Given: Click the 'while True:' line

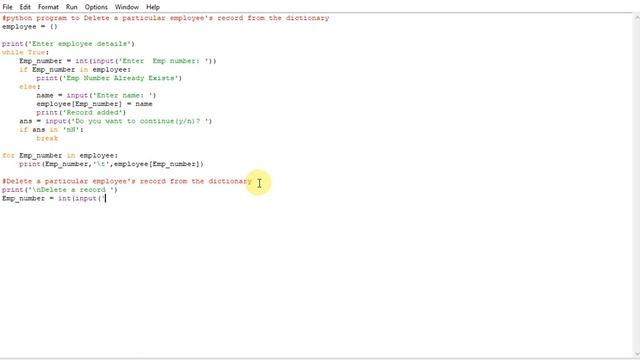Looking at the screenshot, I should pyautogui.click(x=25, y=52).
